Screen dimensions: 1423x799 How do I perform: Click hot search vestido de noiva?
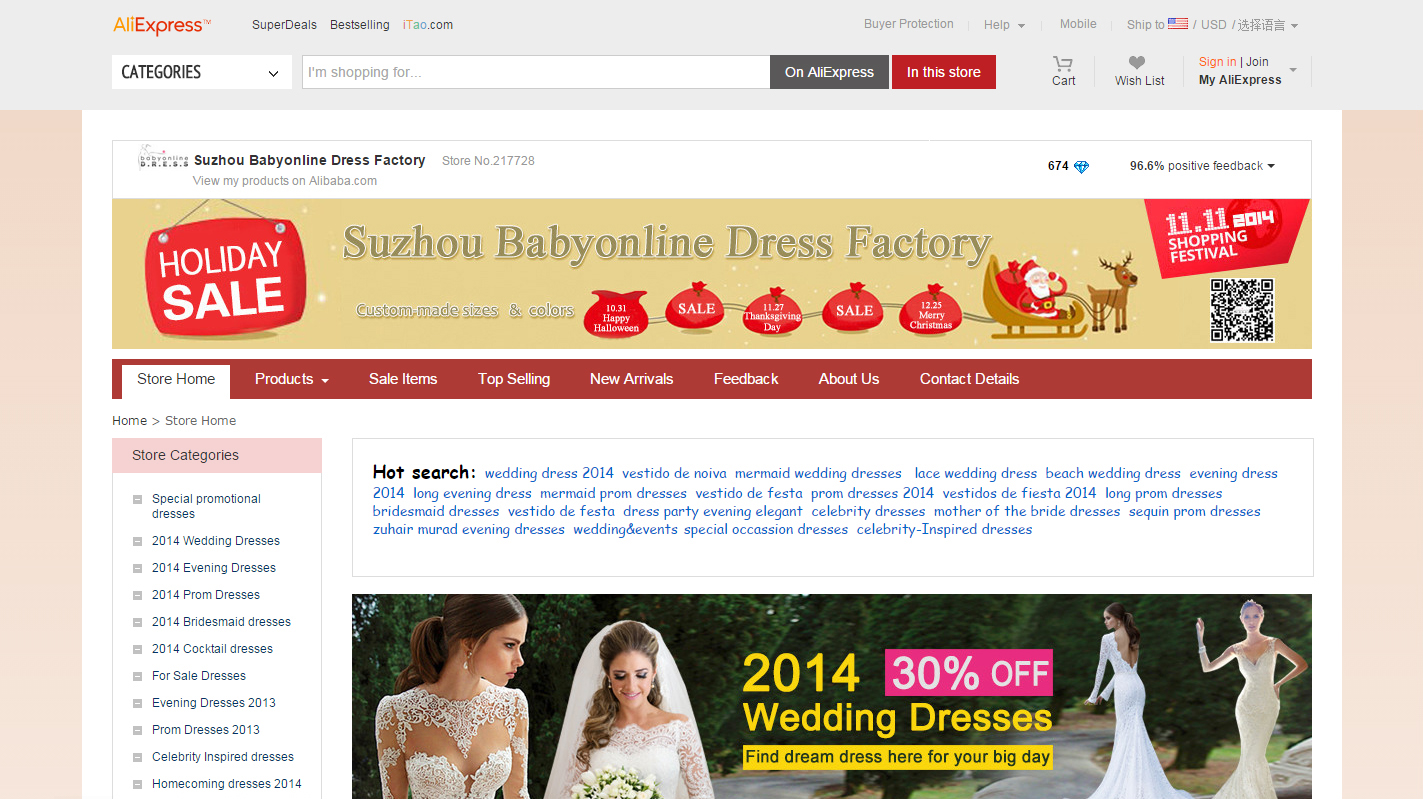coord(674,474)
